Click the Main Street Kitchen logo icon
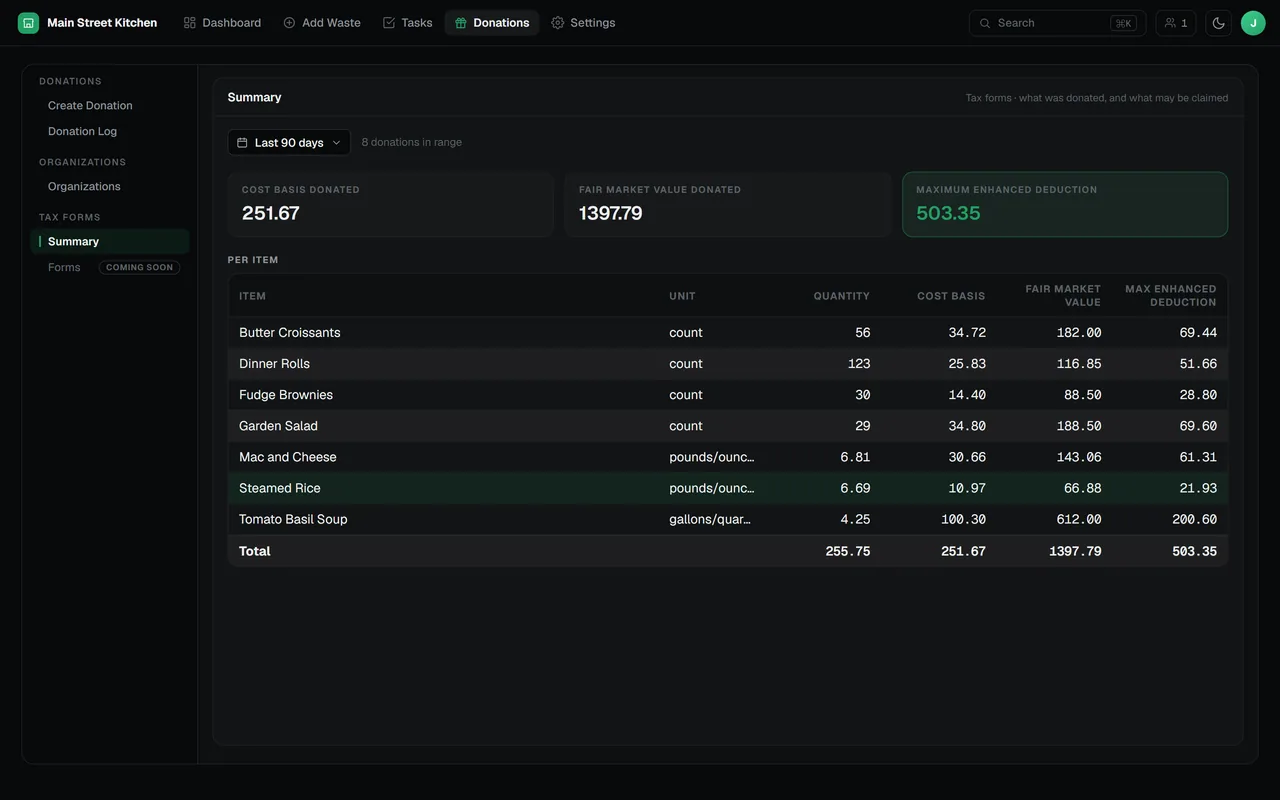1280x800 pixels. point(28,23)
